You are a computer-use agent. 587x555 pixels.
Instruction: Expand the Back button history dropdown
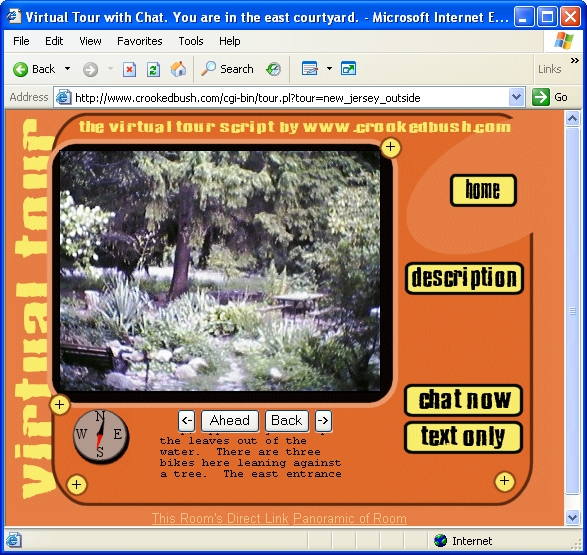click(67, 69)
